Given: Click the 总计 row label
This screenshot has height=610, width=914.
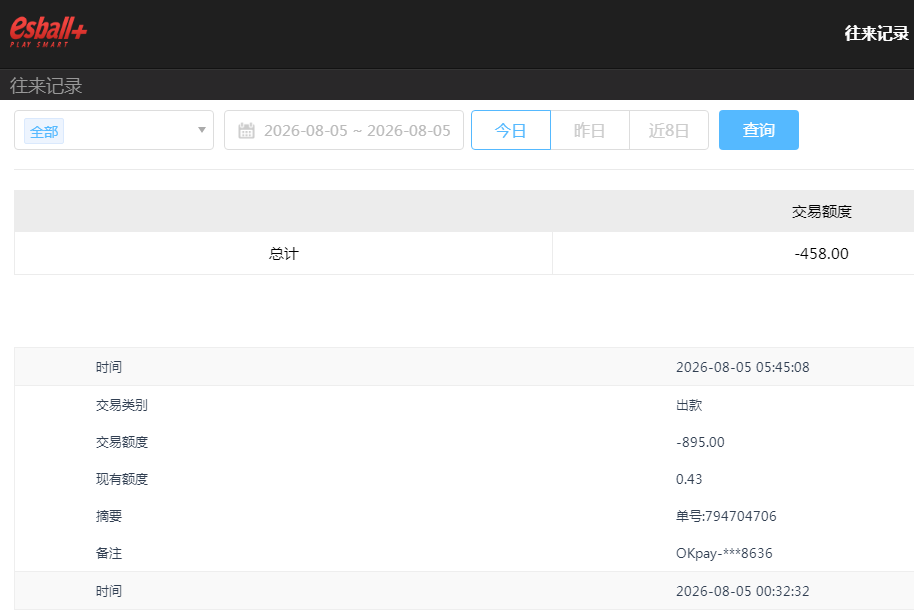Looking at the screenshot, I should point(283,254).
